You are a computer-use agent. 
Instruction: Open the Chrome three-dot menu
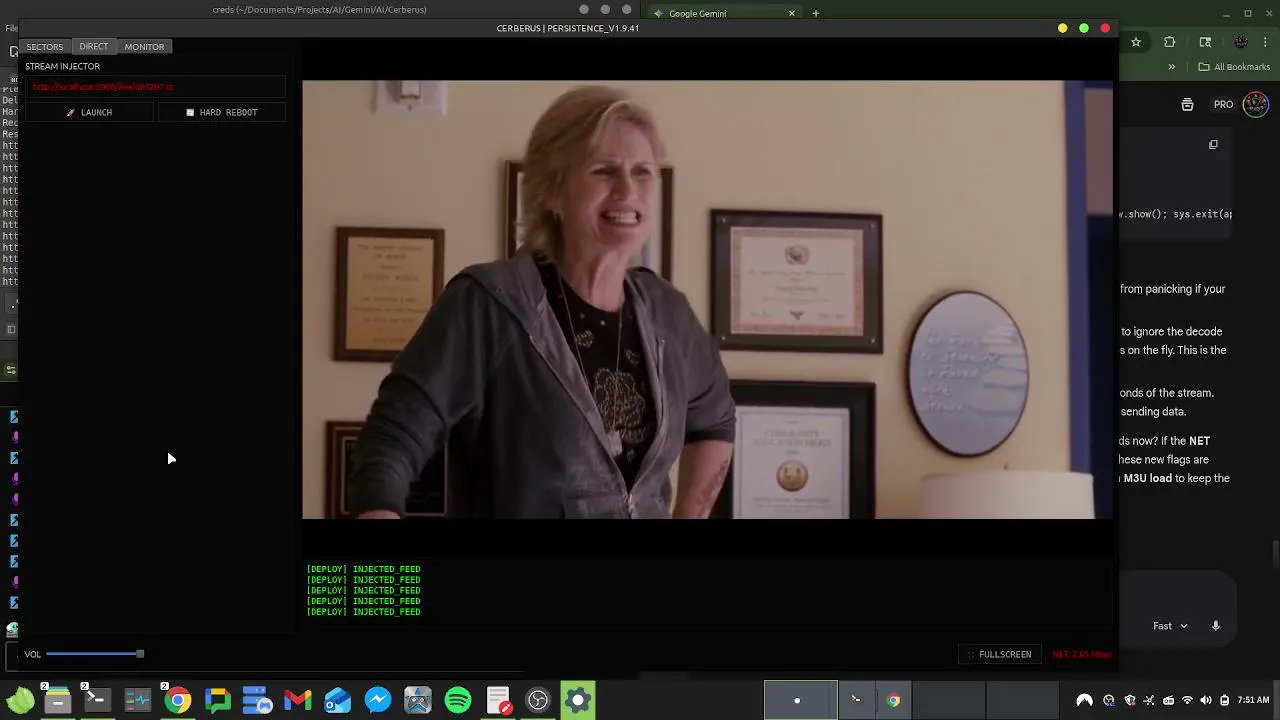(1267, 42)
